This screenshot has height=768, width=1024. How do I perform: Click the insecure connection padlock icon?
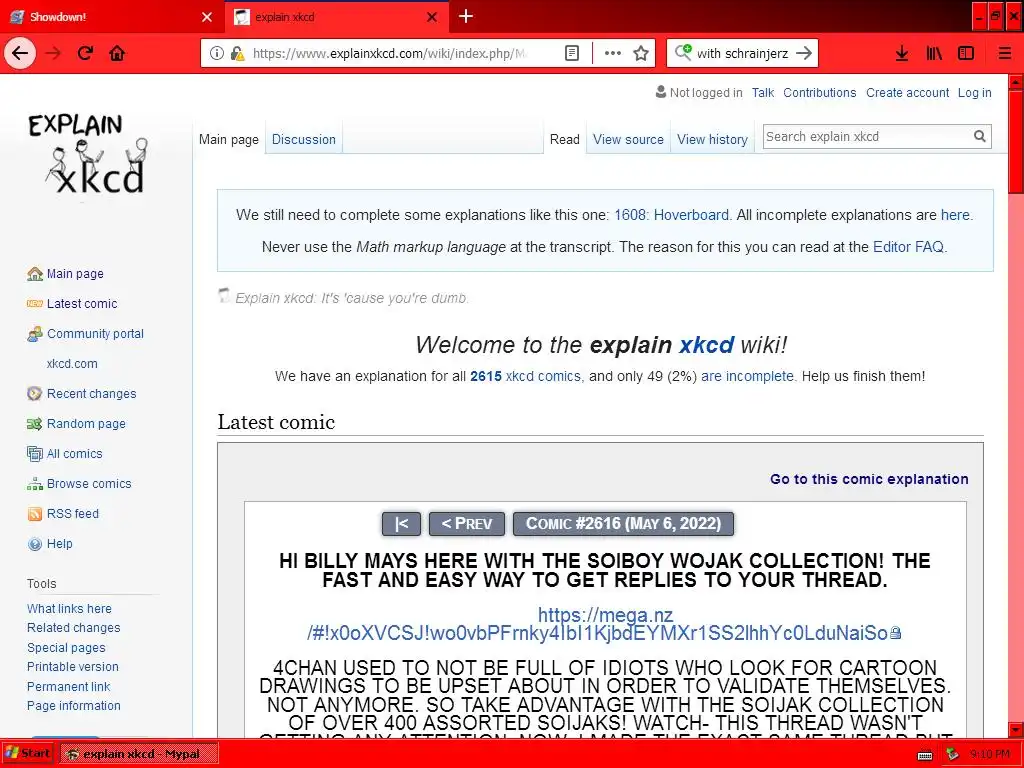pos(237,54)
